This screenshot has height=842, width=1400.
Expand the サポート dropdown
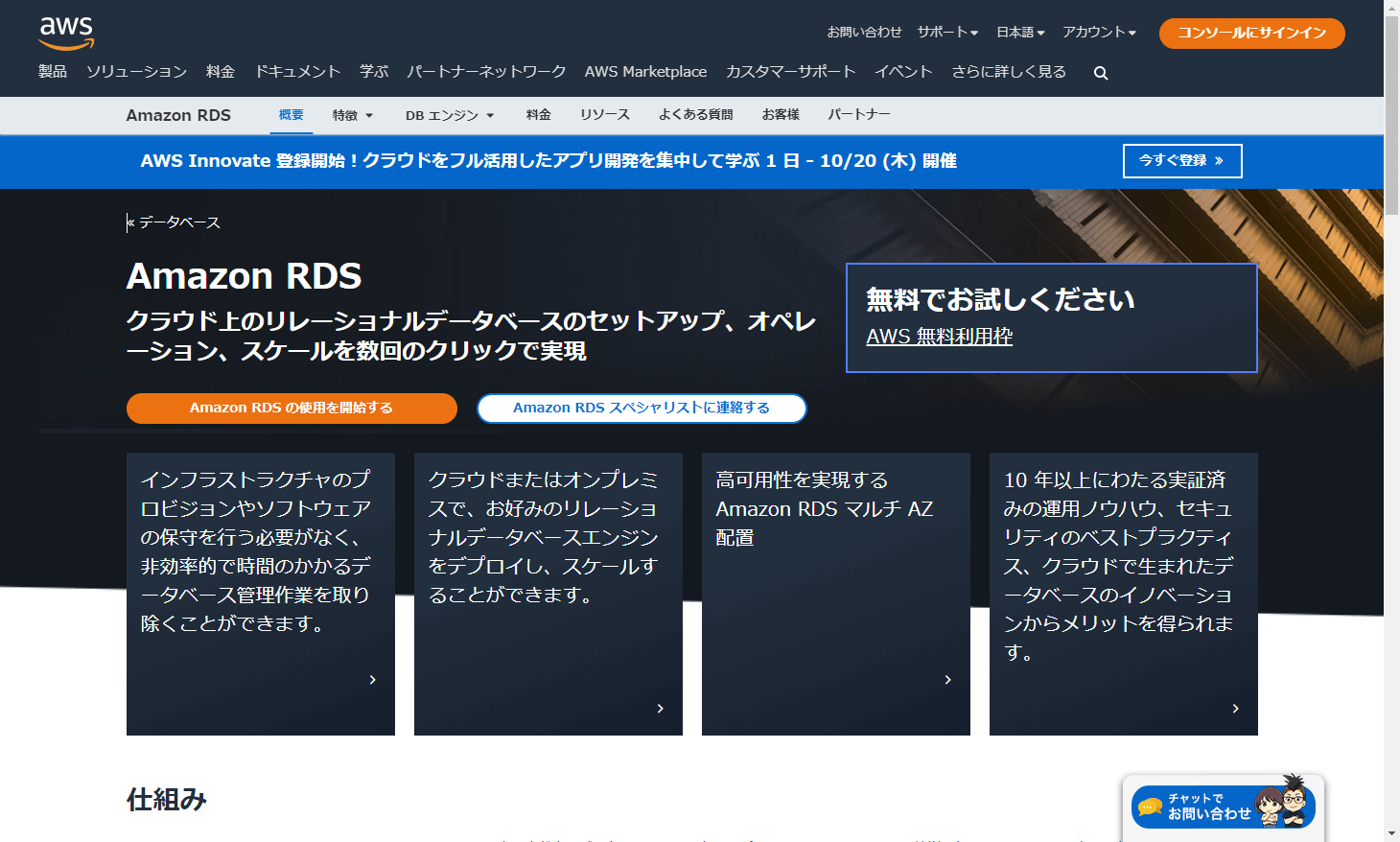click(x=947, y=33)
